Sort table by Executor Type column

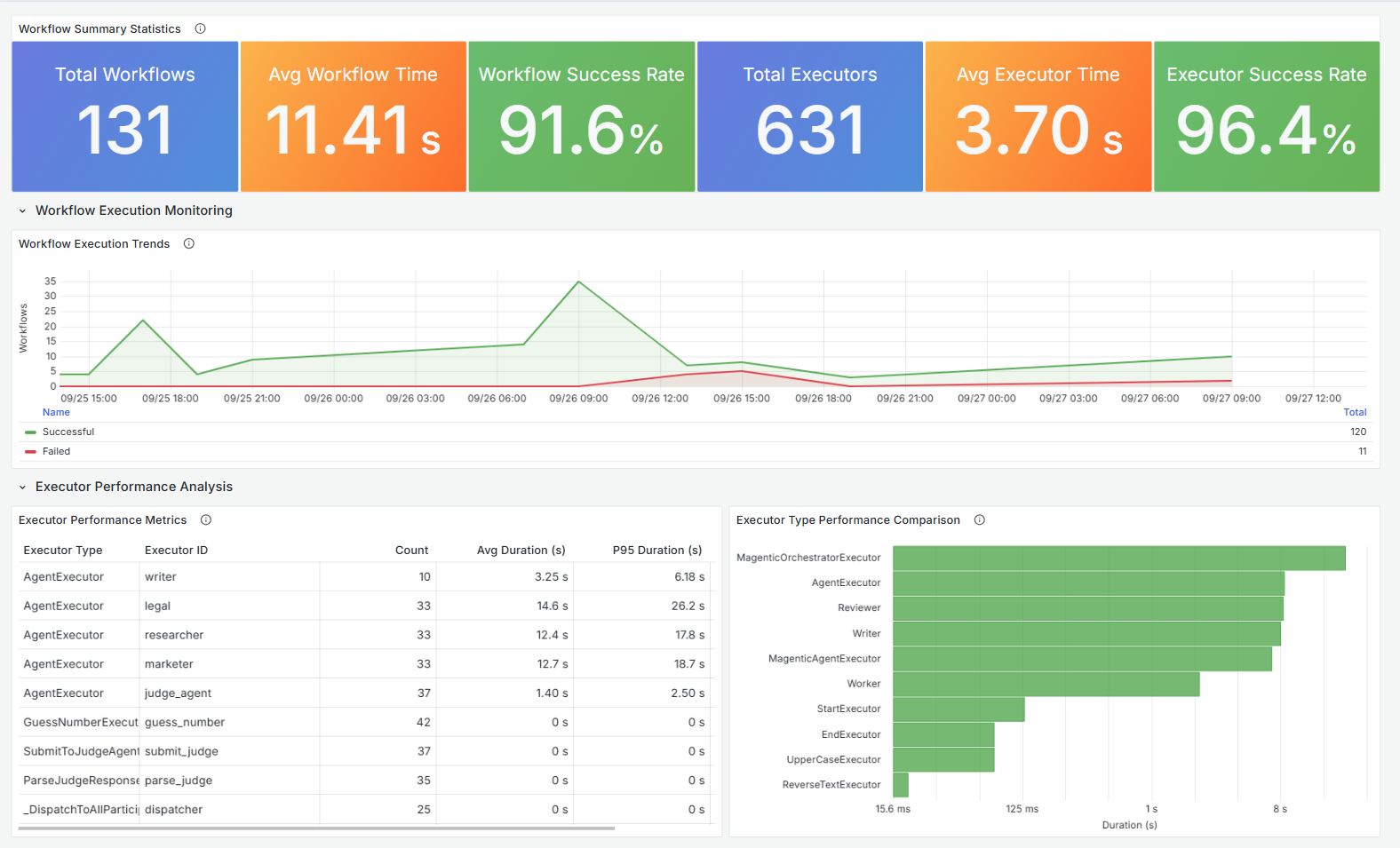pyautogui.click(x=63, y=551)
